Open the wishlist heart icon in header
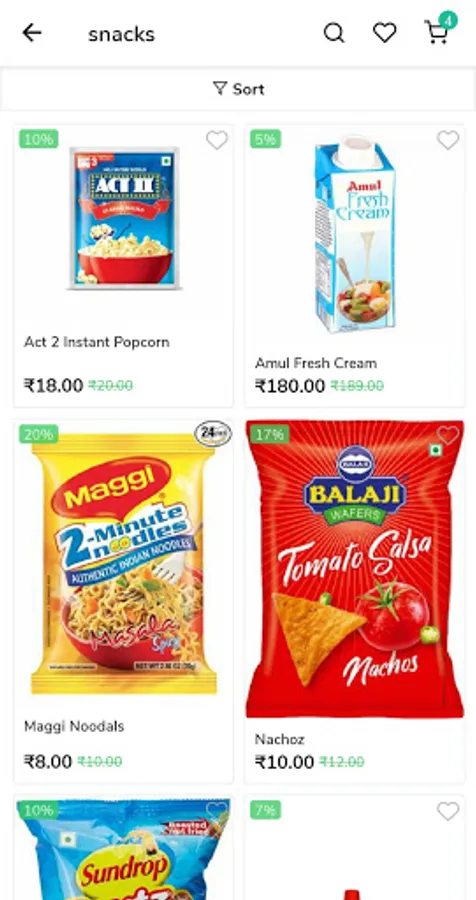Viewport: 476px width, 900px height. coord(384,33)
